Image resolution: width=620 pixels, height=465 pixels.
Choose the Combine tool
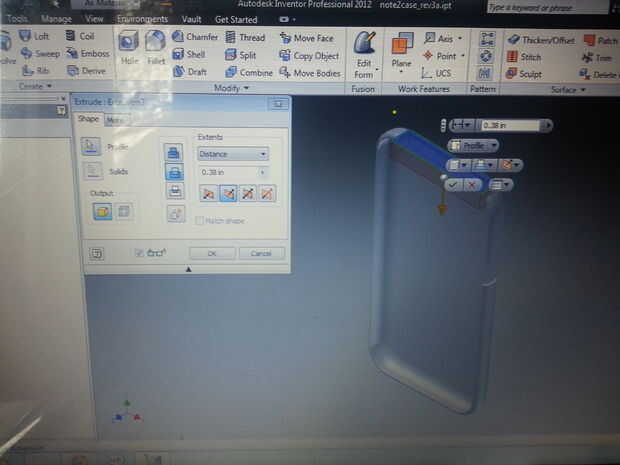(249, 73)
